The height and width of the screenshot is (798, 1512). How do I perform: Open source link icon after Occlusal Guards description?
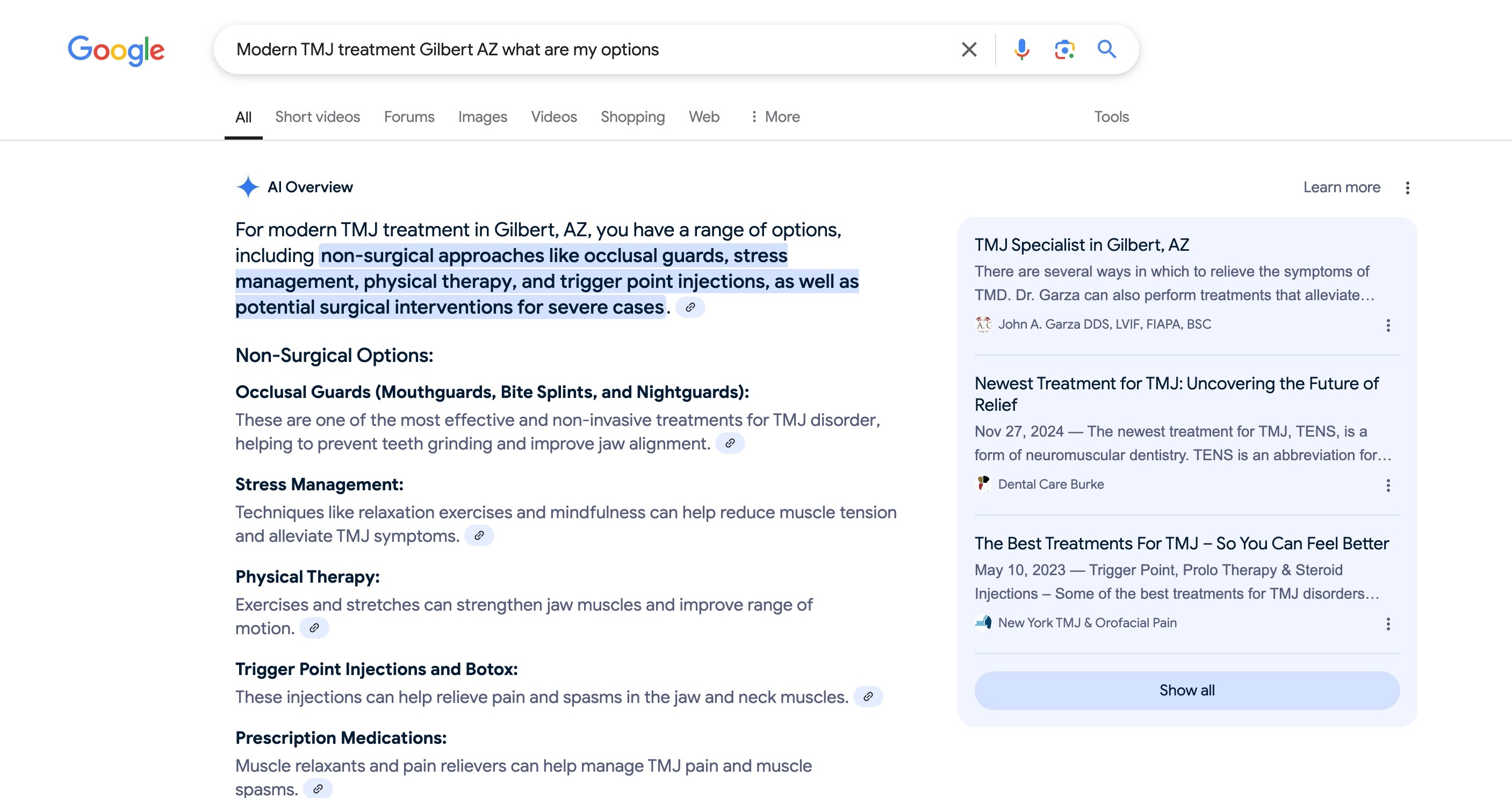click(730, 443)
